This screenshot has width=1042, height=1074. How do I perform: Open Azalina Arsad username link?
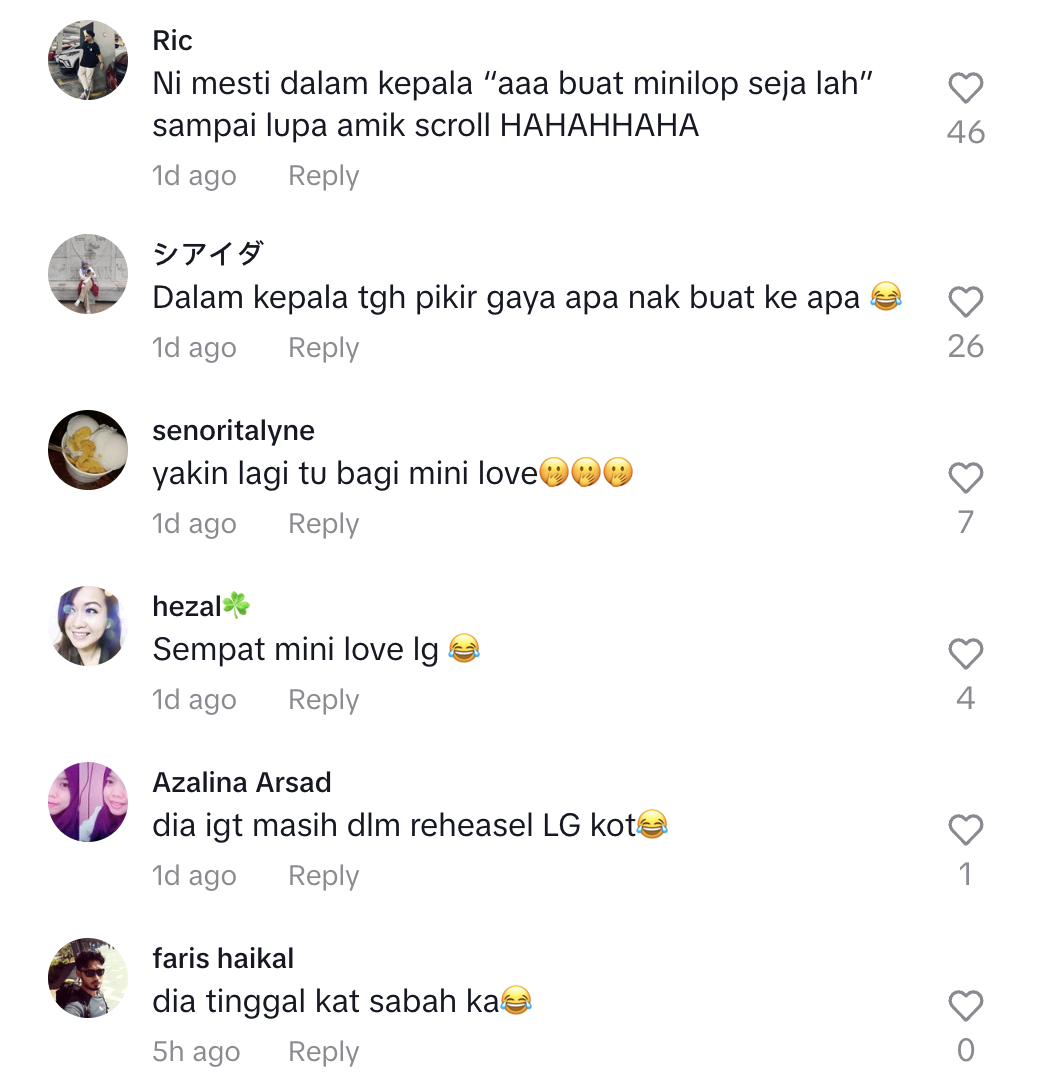(x=242, y=782)
